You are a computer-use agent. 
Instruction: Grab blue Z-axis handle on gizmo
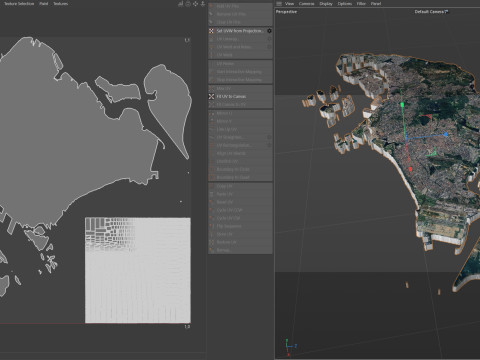446,134
